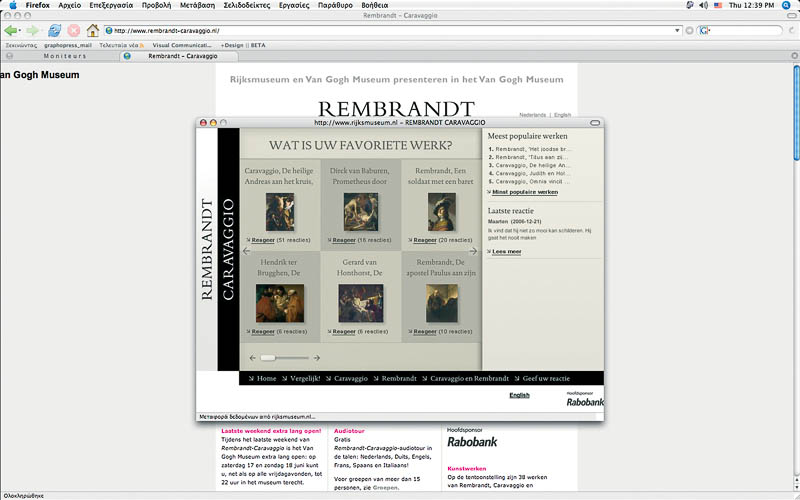Click Rembrandt apostel Paulus thumbnail
This screenshot has height=500, width=800.
[441, 304]
